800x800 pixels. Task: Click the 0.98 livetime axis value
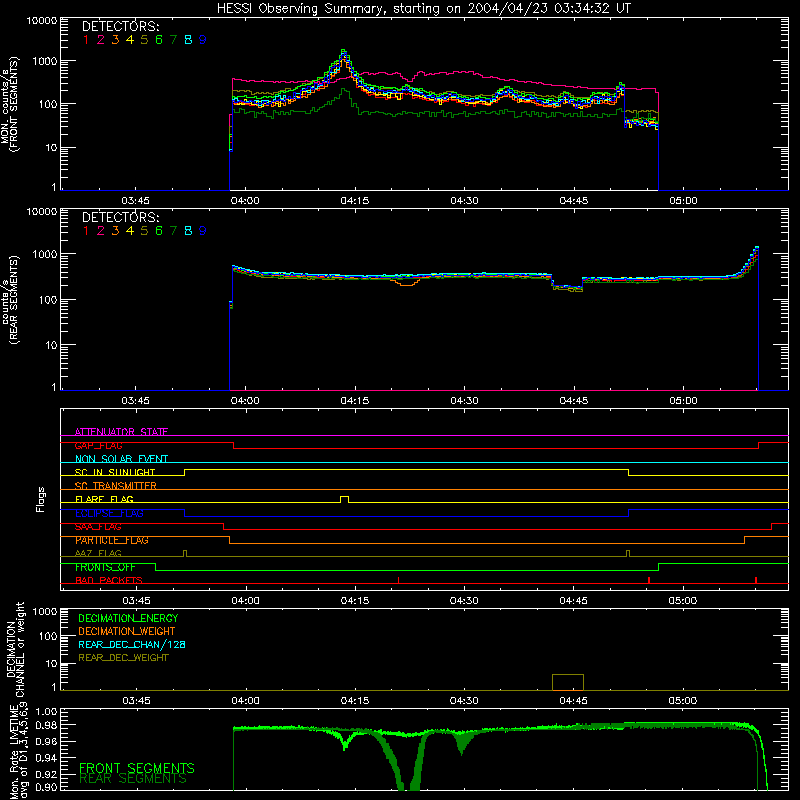pos(46,726)
